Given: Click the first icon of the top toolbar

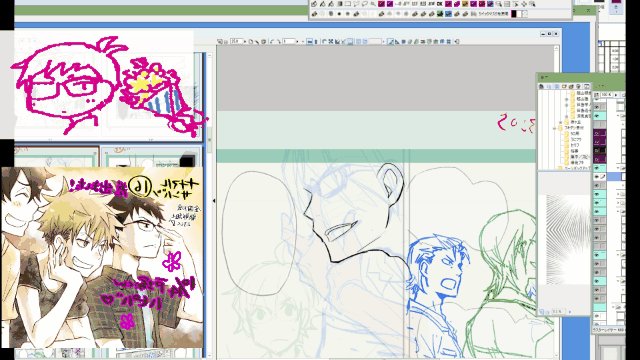Looking at the screenshot, I should [313, 4].
